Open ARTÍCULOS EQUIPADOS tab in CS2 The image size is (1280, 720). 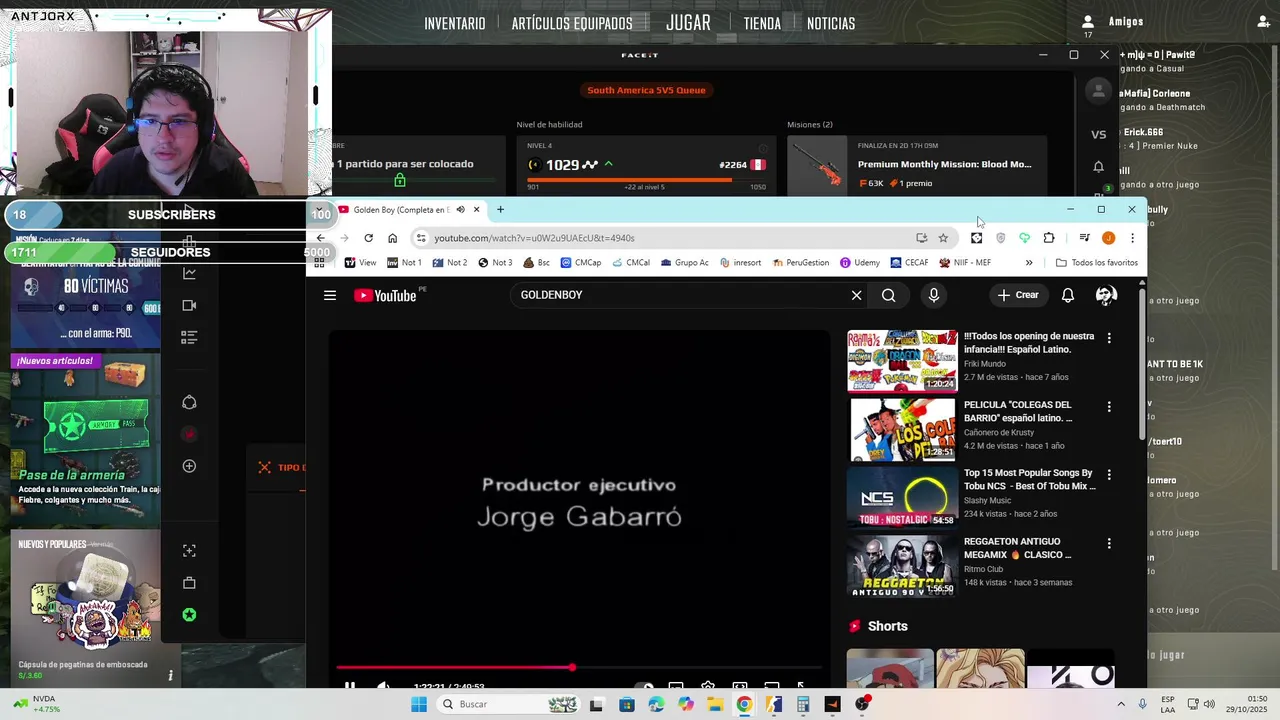[x=572, y=24]
